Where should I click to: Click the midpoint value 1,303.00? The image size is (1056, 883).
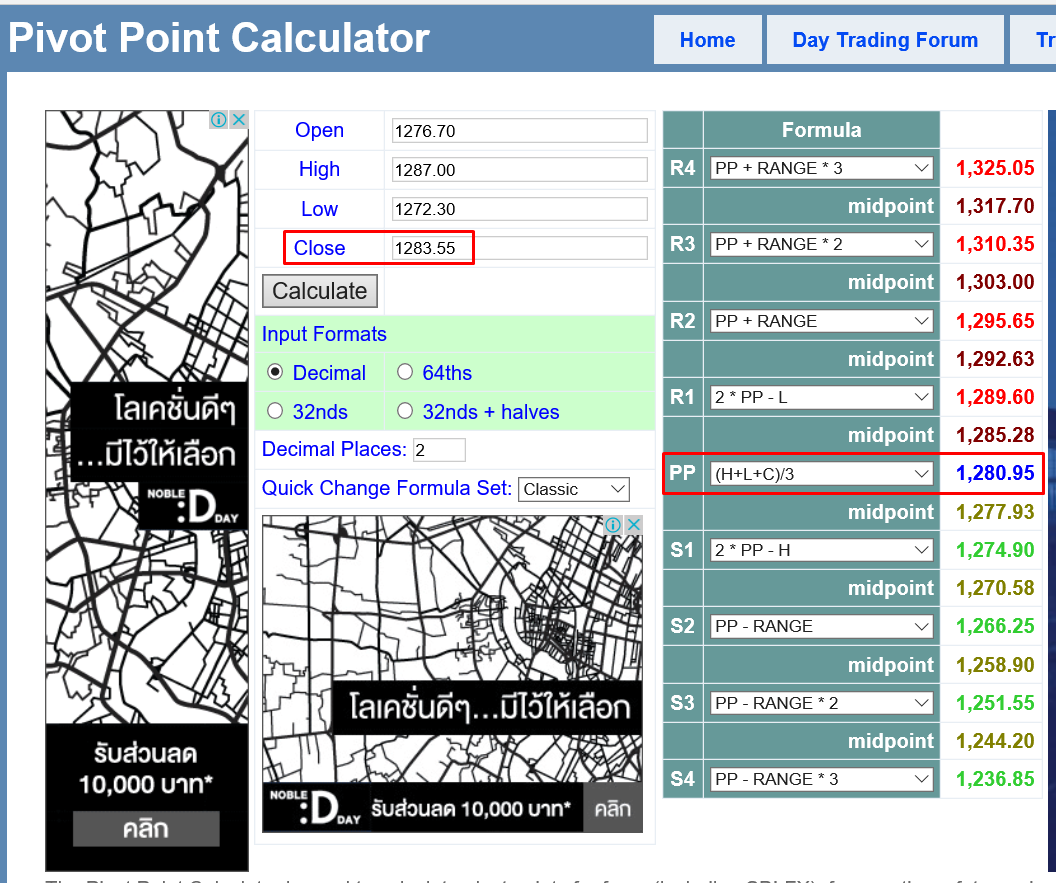(x=995, y=282)
